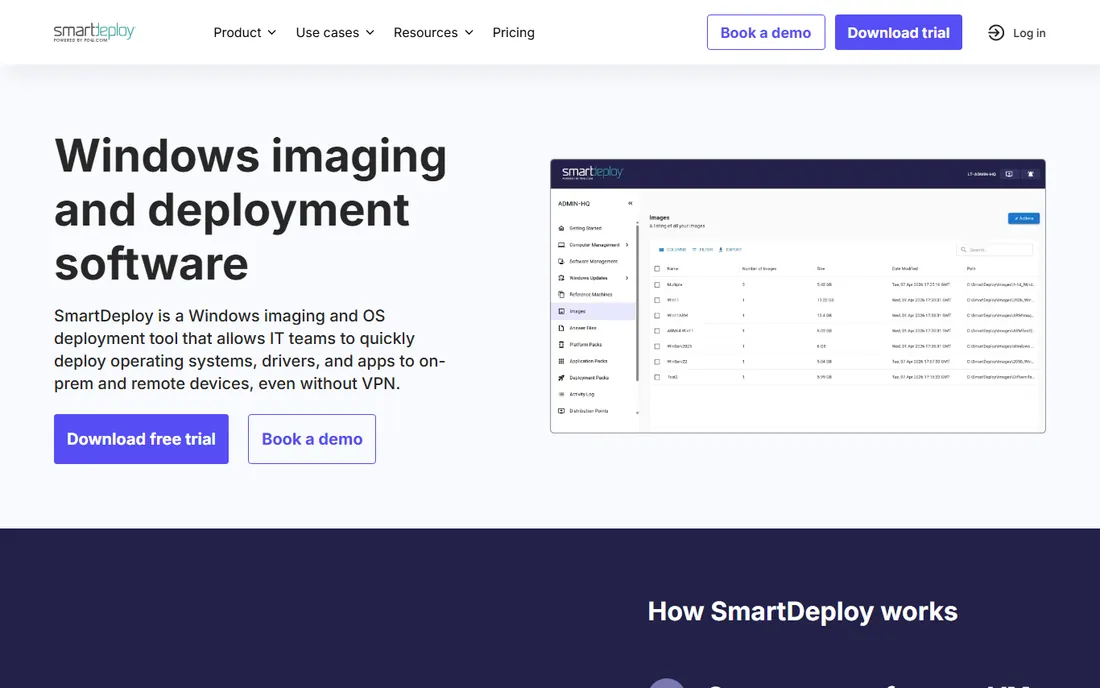1100x688 pixels.
Task: Click the 'Windows imaging and deployment software' heading
Action: click(x=250, y=209)
